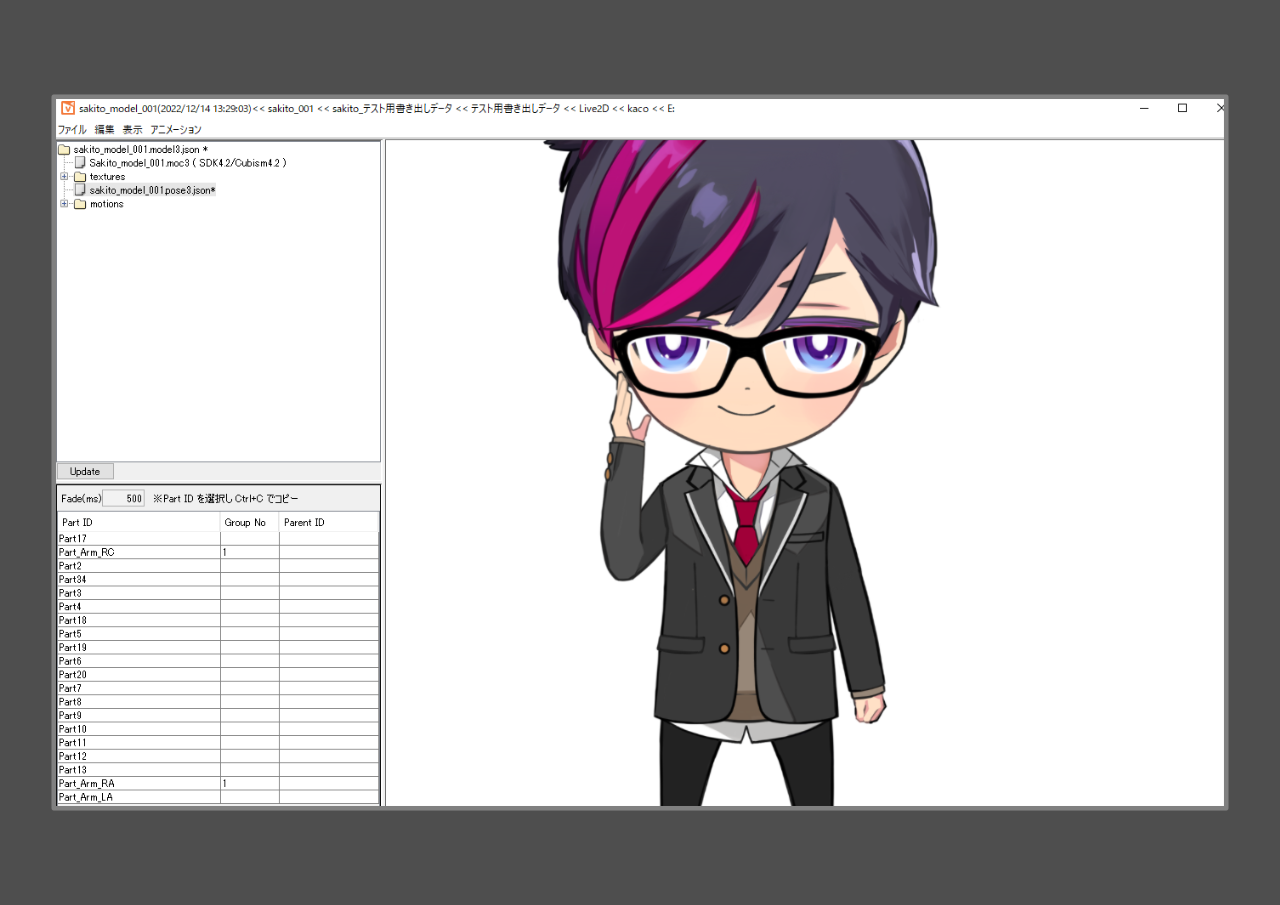Click the Group No column header
The image size is (1280, 905).
[250, 522]
